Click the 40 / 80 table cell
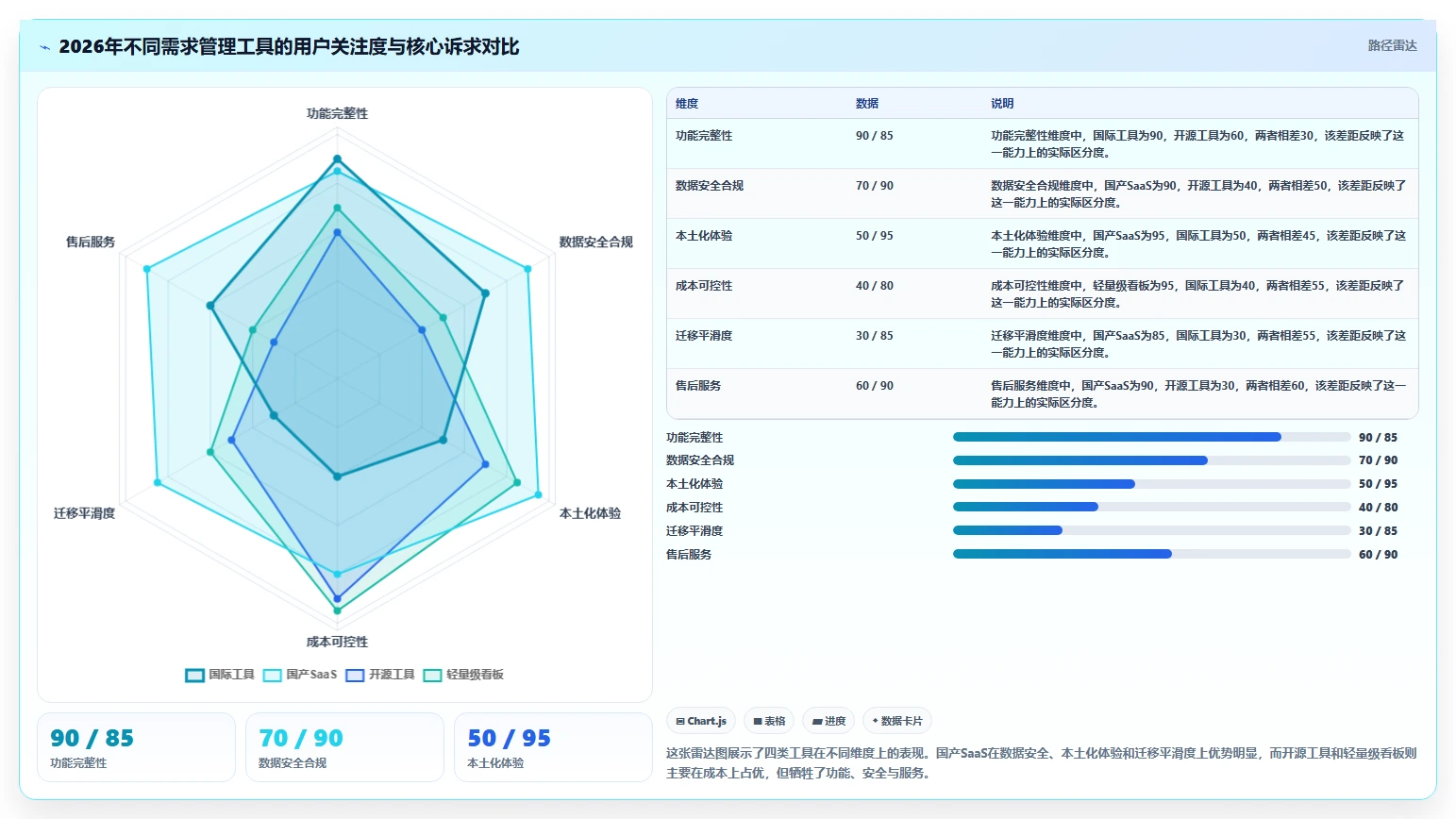1456x819 pixels. point(875,286)
